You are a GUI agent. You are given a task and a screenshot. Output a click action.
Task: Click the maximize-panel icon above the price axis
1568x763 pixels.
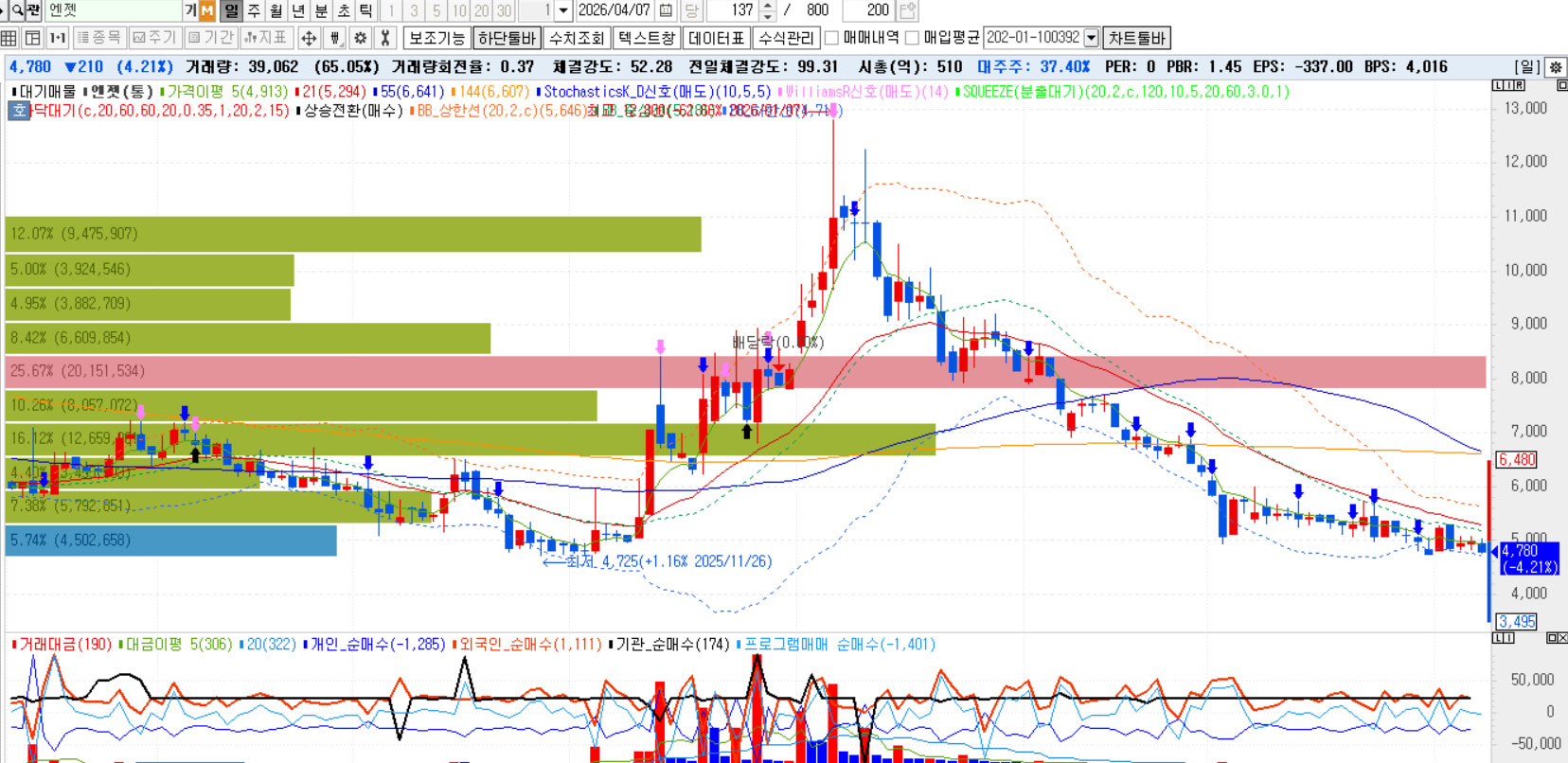click(1562, 85)
